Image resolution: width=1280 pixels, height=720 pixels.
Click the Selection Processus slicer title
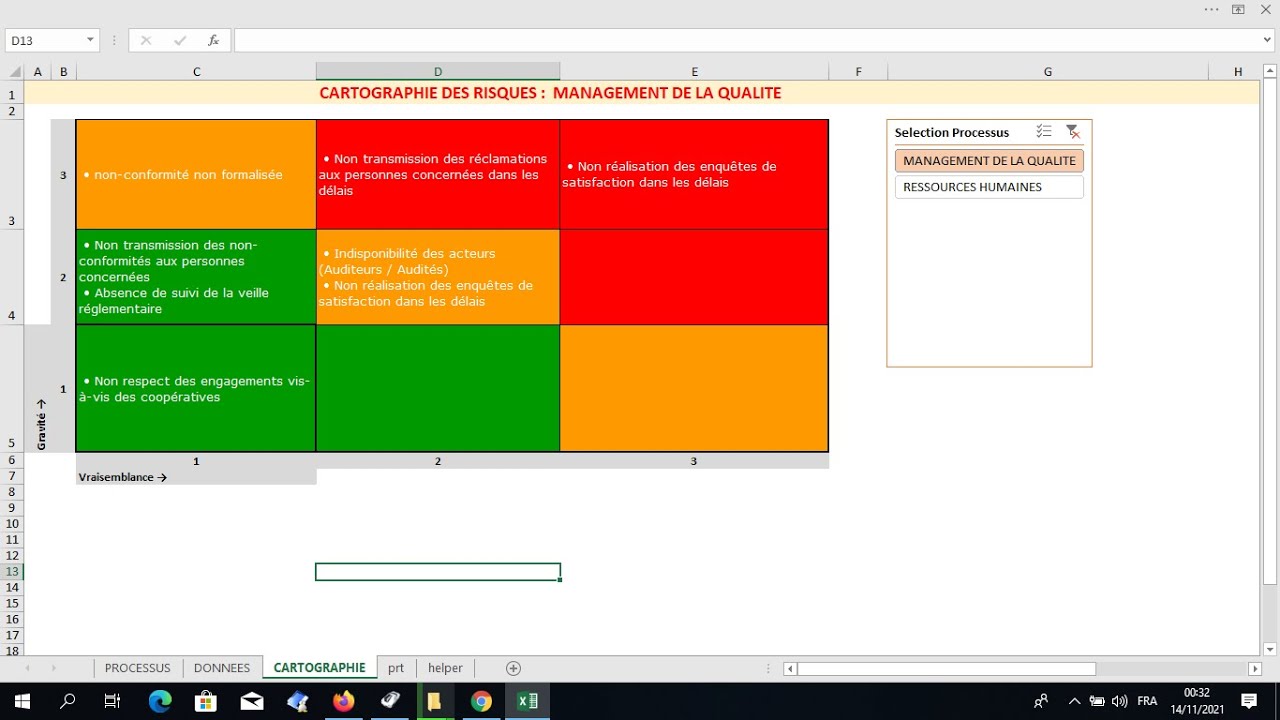(951, 132)
